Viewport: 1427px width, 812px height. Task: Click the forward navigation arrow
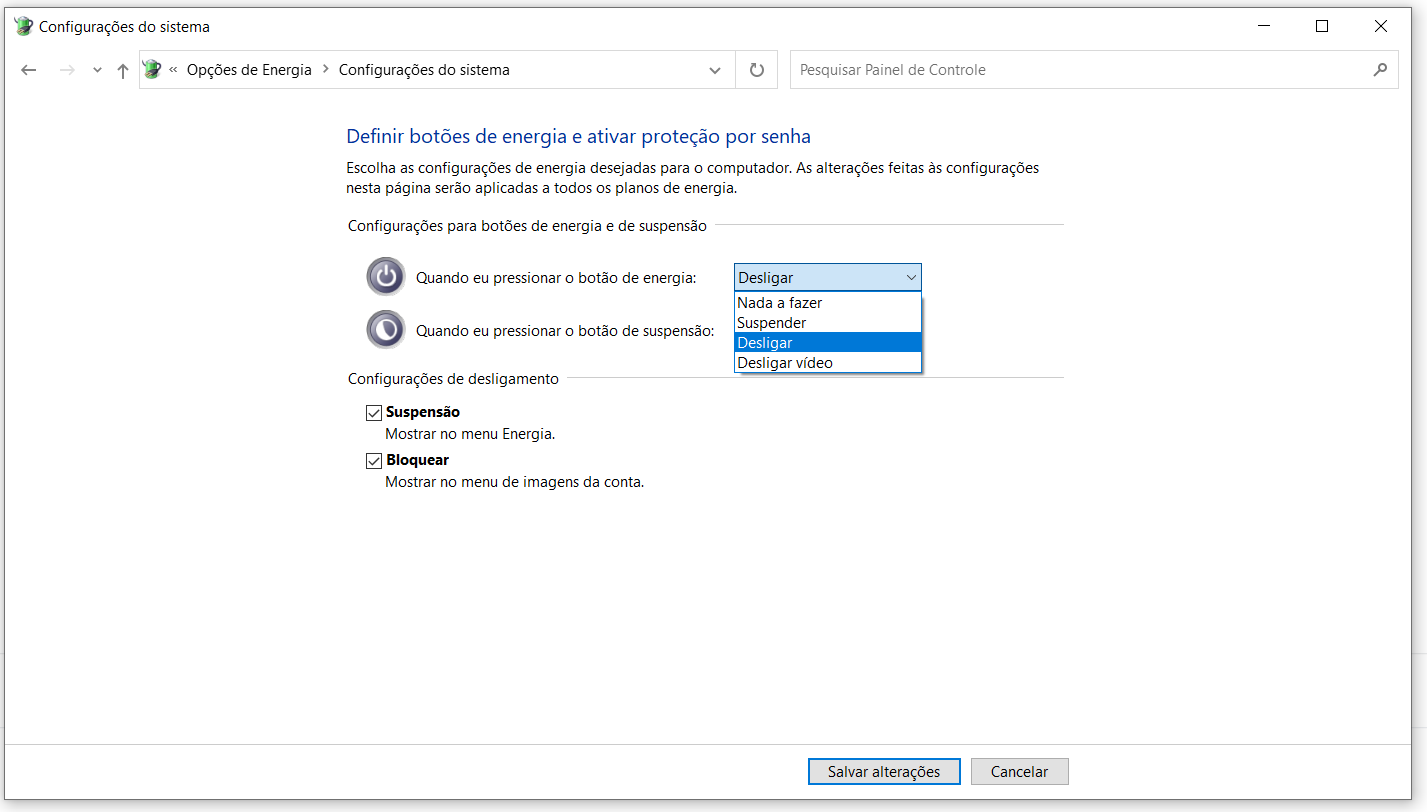(67, 70)
